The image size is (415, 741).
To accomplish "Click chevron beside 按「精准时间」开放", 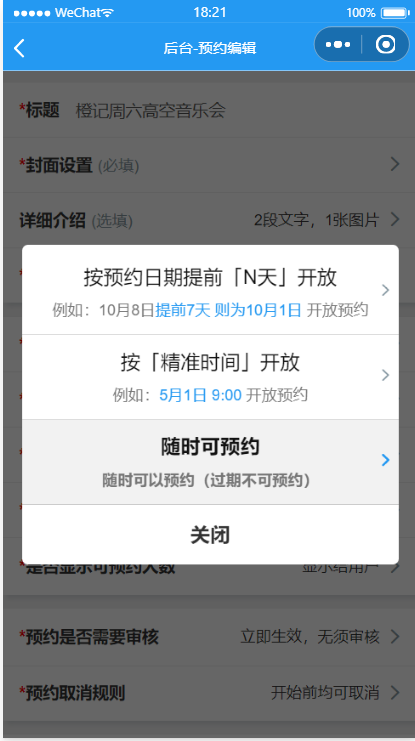I will (x=386, y=375).
